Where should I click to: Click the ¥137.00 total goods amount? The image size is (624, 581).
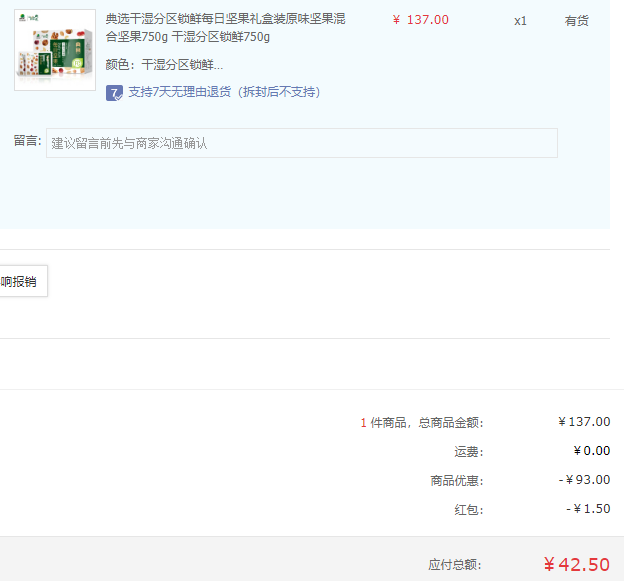[584, 422]
